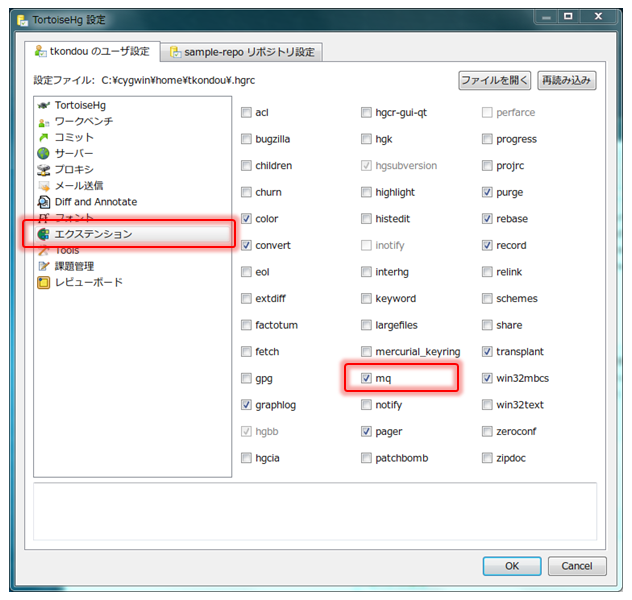Open the コミット settings category

[74, 138]
